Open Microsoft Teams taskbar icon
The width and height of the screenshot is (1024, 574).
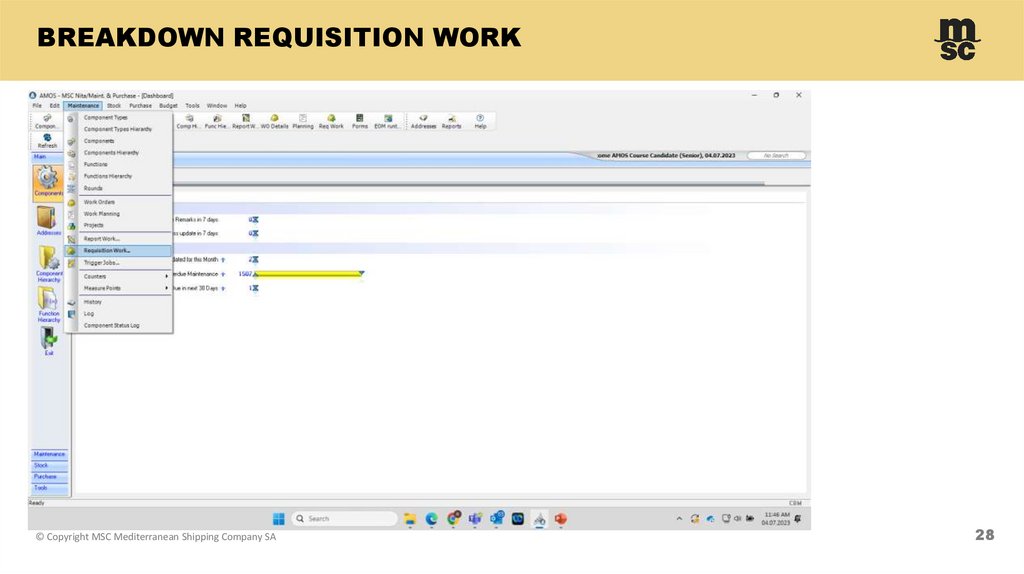(x=475, y=519)
